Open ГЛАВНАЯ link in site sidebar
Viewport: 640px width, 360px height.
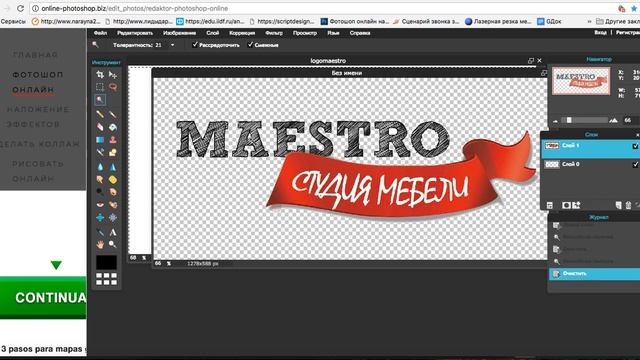pyautogui.click(x=36, y=55)
